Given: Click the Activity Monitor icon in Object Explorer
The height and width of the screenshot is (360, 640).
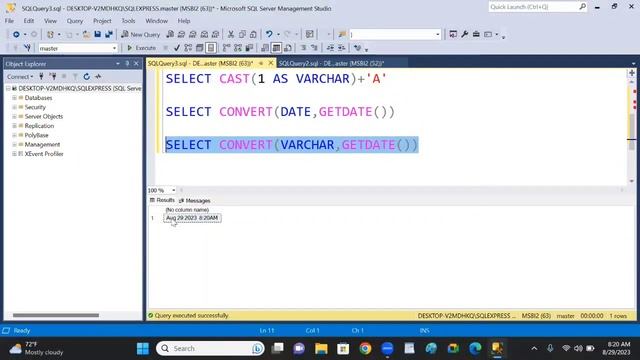Looking at the screenshot, I should point(98,76).
